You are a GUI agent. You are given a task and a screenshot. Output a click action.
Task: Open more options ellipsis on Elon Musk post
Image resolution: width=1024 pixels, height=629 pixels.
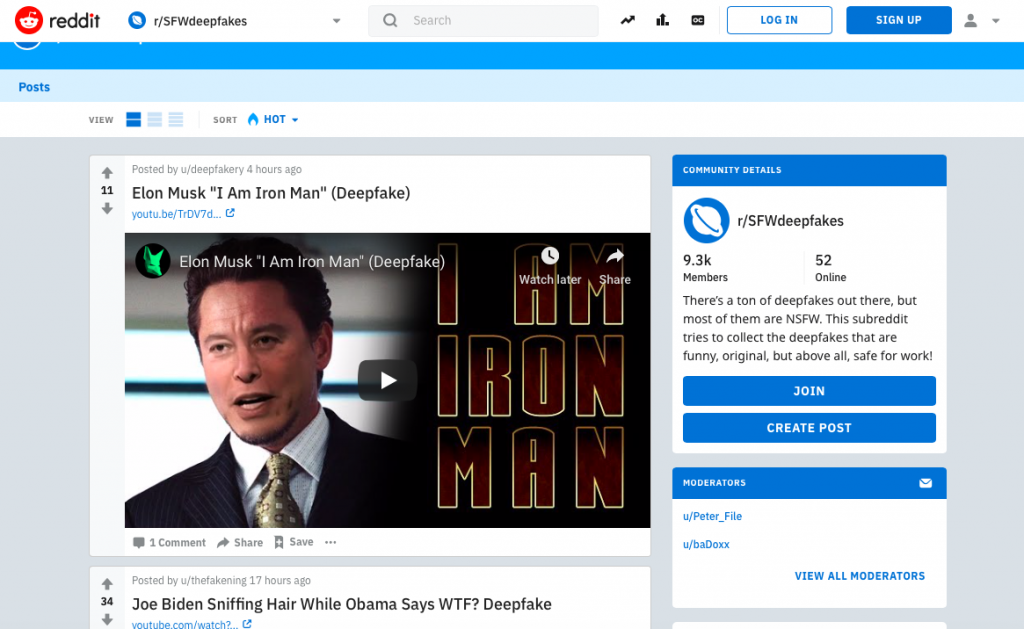pyautogui.click(x=330, y=542)
